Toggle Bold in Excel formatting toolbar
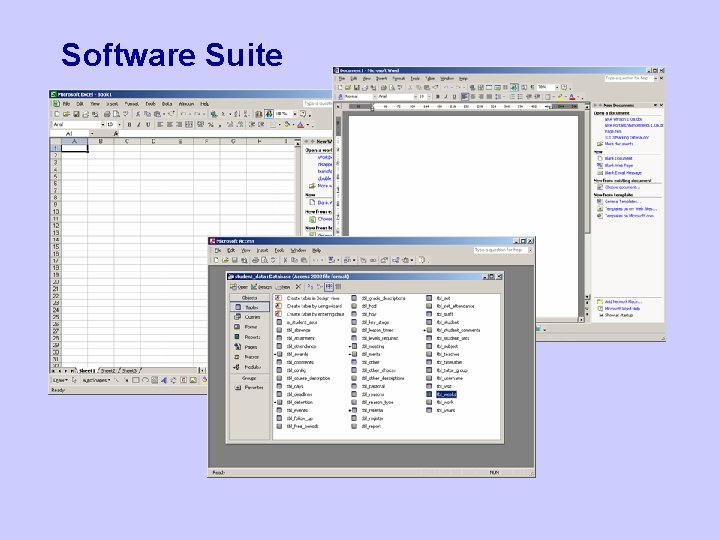This screenshot has width=720, height=540. click(x=129, y=124)
